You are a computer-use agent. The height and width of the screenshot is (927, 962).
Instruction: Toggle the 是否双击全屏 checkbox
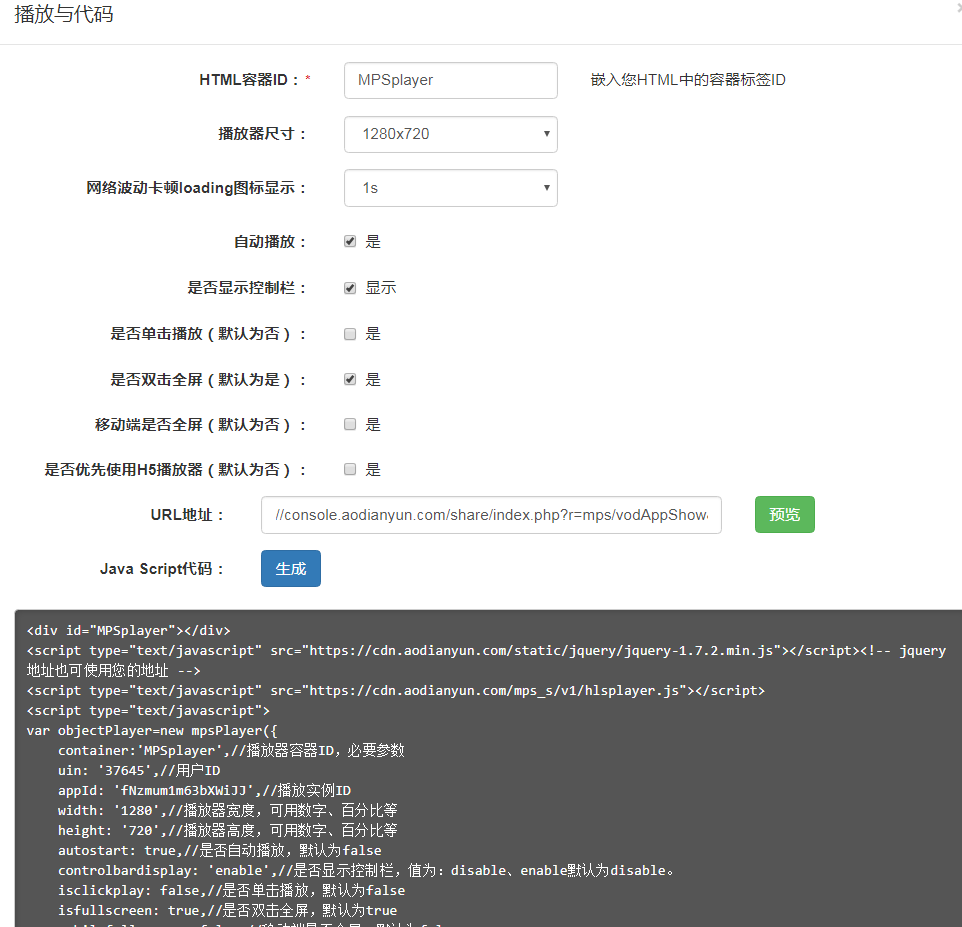[350, 379]
